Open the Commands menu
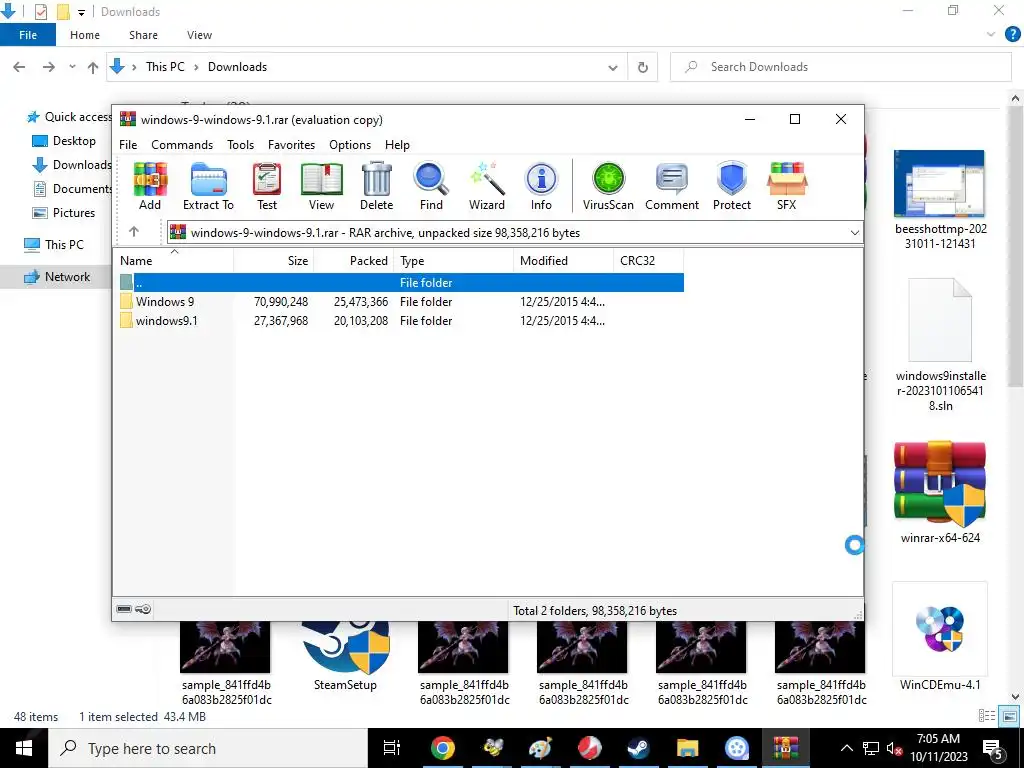 tap(182, 144)
